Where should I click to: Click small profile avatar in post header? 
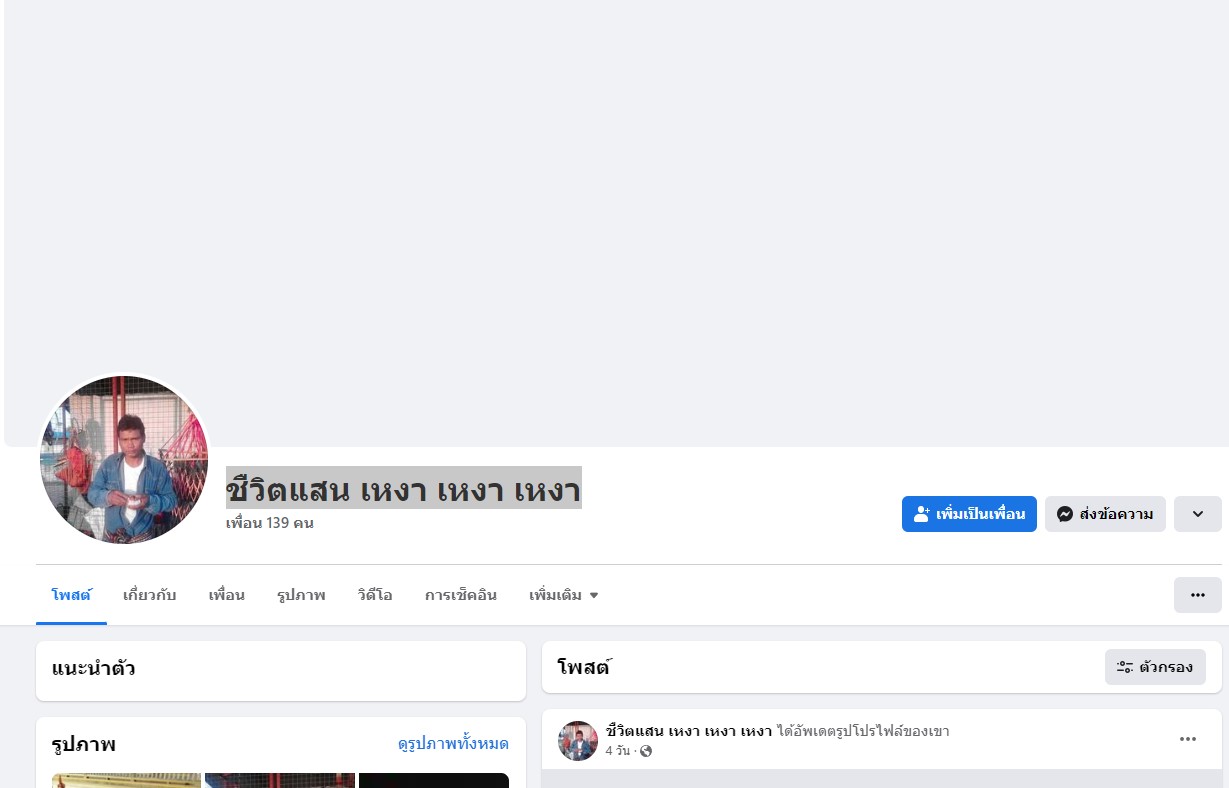pos(578,741)
